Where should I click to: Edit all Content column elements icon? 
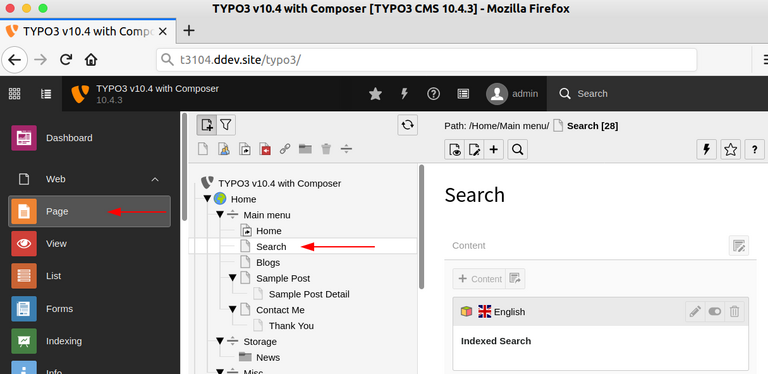click(x=739, y=246)
